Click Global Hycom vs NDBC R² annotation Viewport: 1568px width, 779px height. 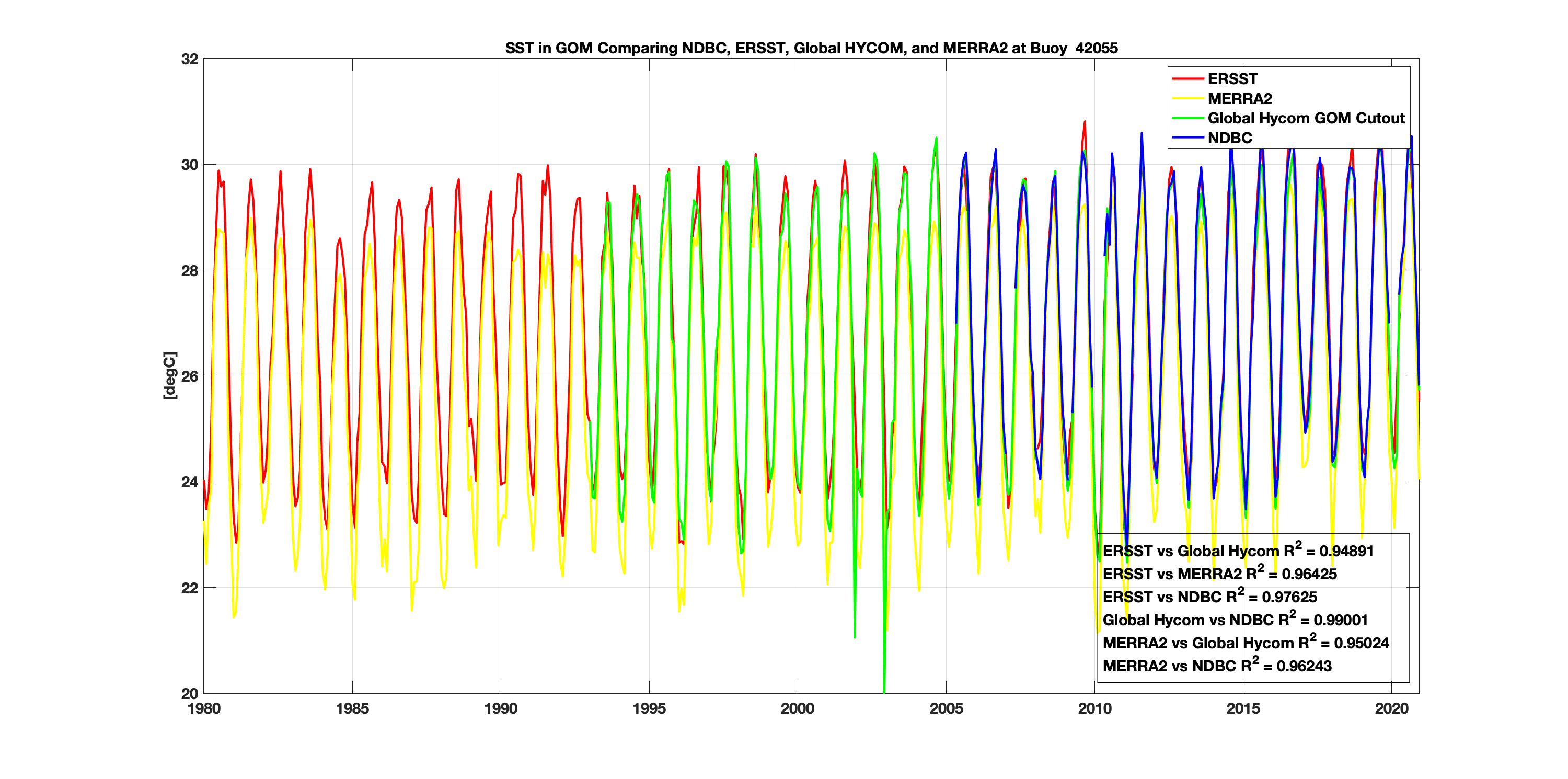tap(1235, 620)
